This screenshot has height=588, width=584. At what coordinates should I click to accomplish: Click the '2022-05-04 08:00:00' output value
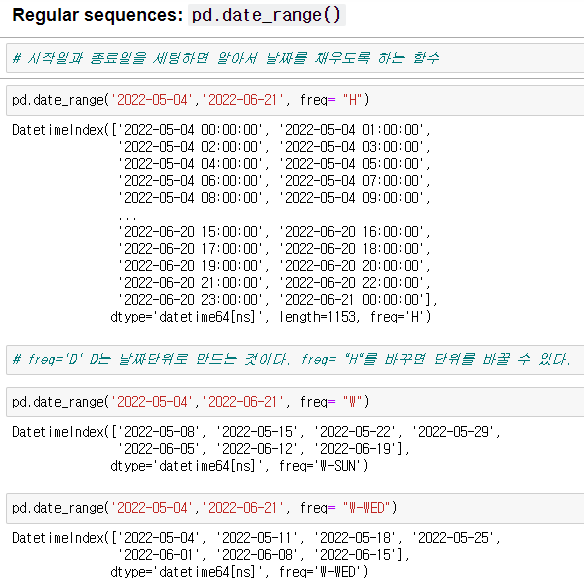coord(191,198)
